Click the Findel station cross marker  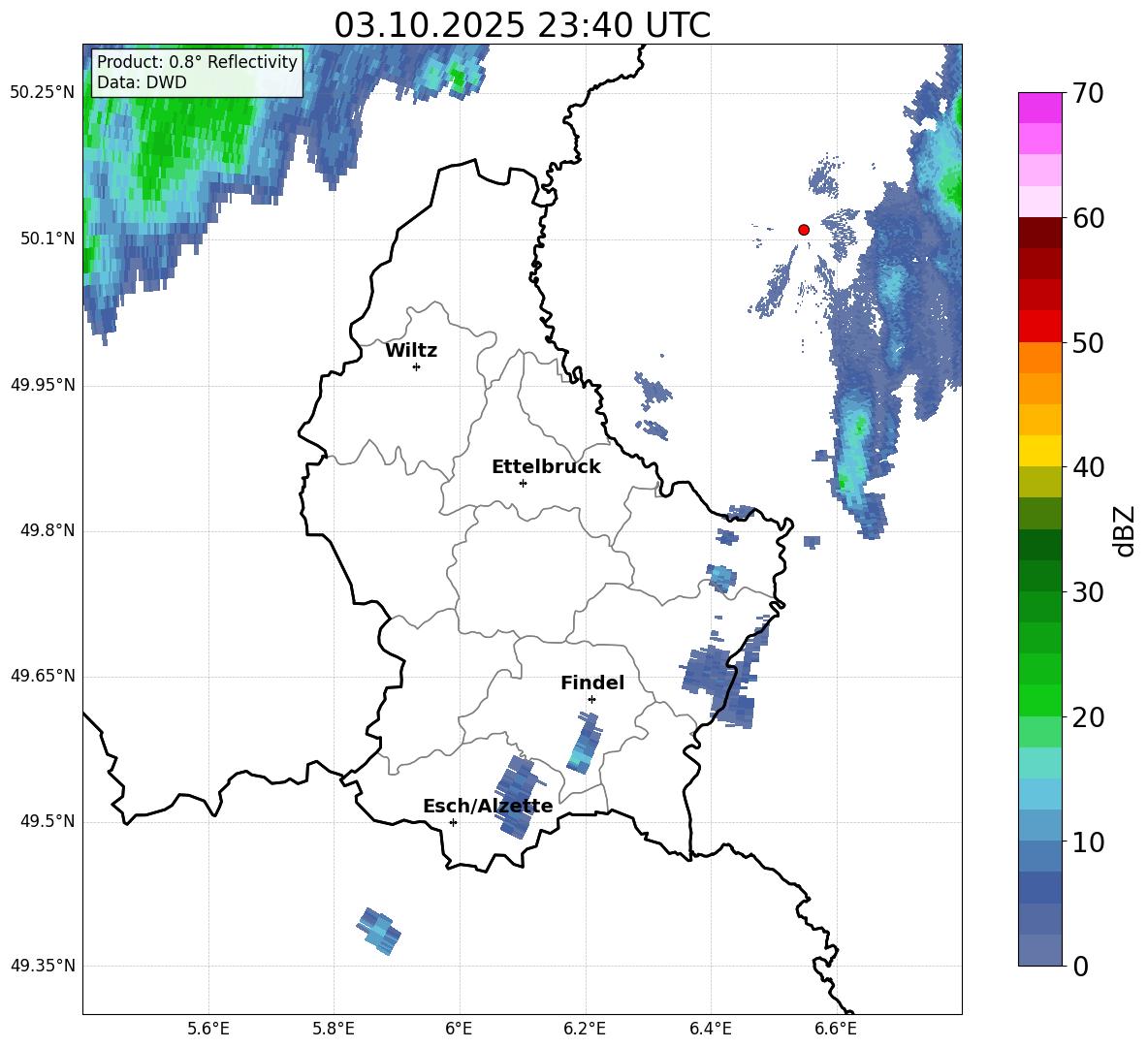click(x=591, y=700)
